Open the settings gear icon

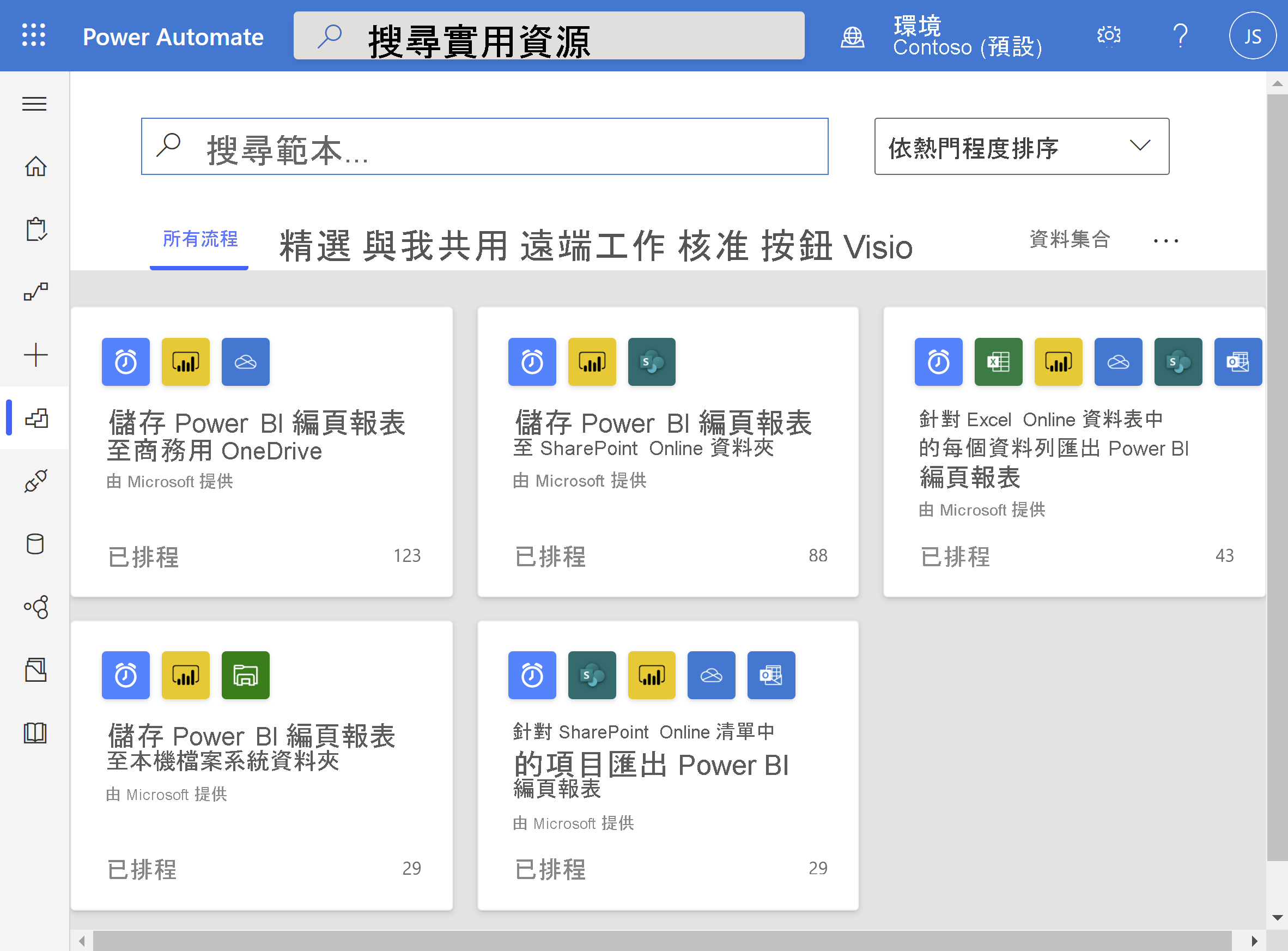pos(1108,35)
